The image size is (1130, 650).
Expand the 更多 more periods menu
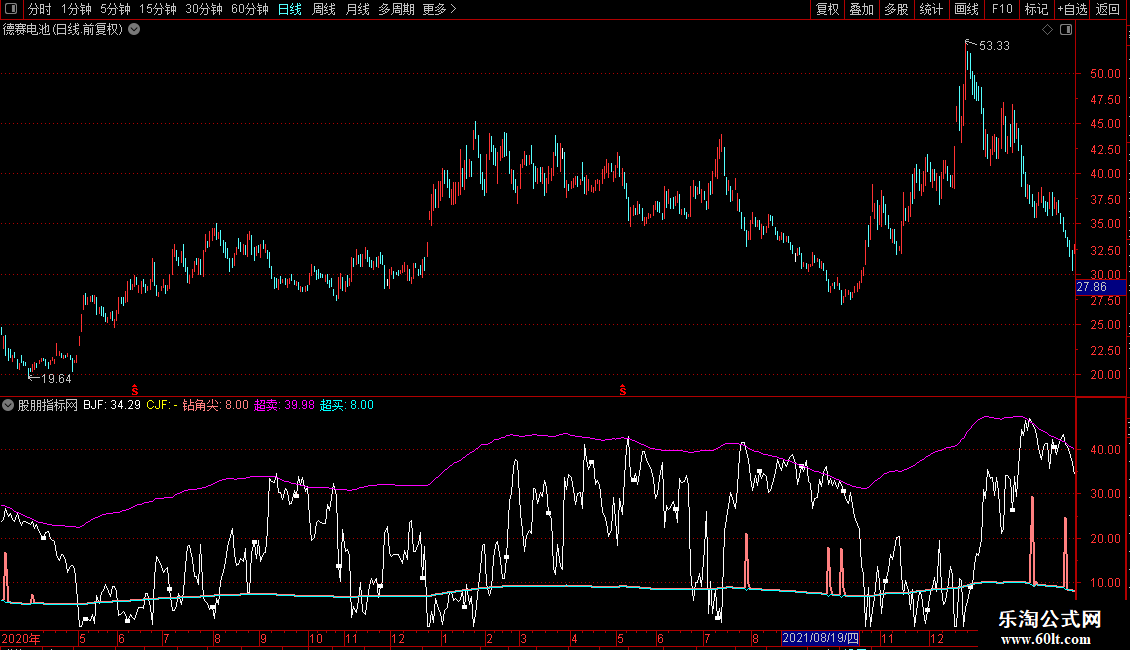point(439,9)
